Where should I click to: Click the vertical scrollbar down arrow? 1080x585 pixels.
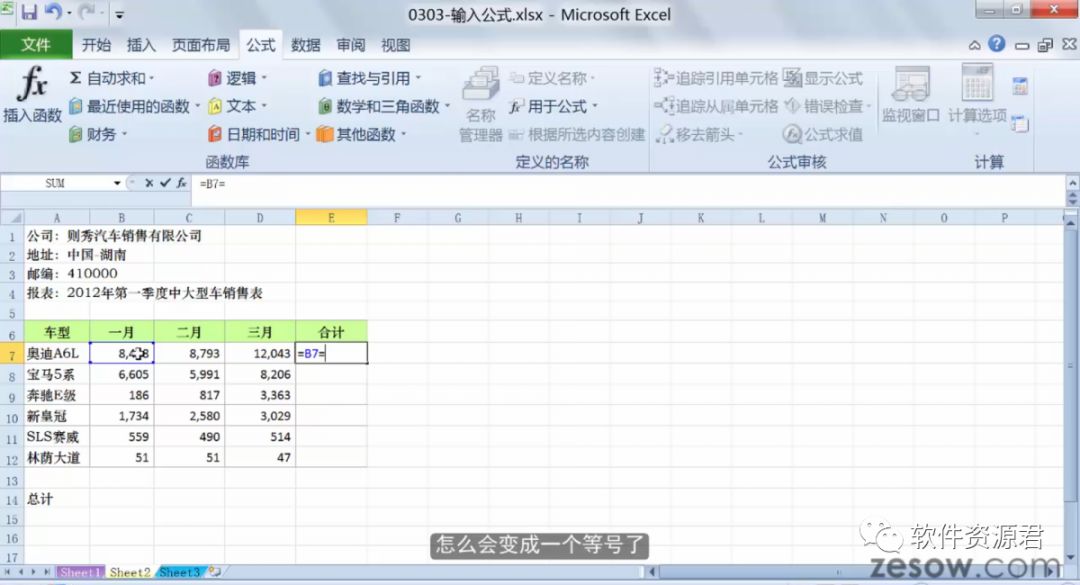point(1072,557)
